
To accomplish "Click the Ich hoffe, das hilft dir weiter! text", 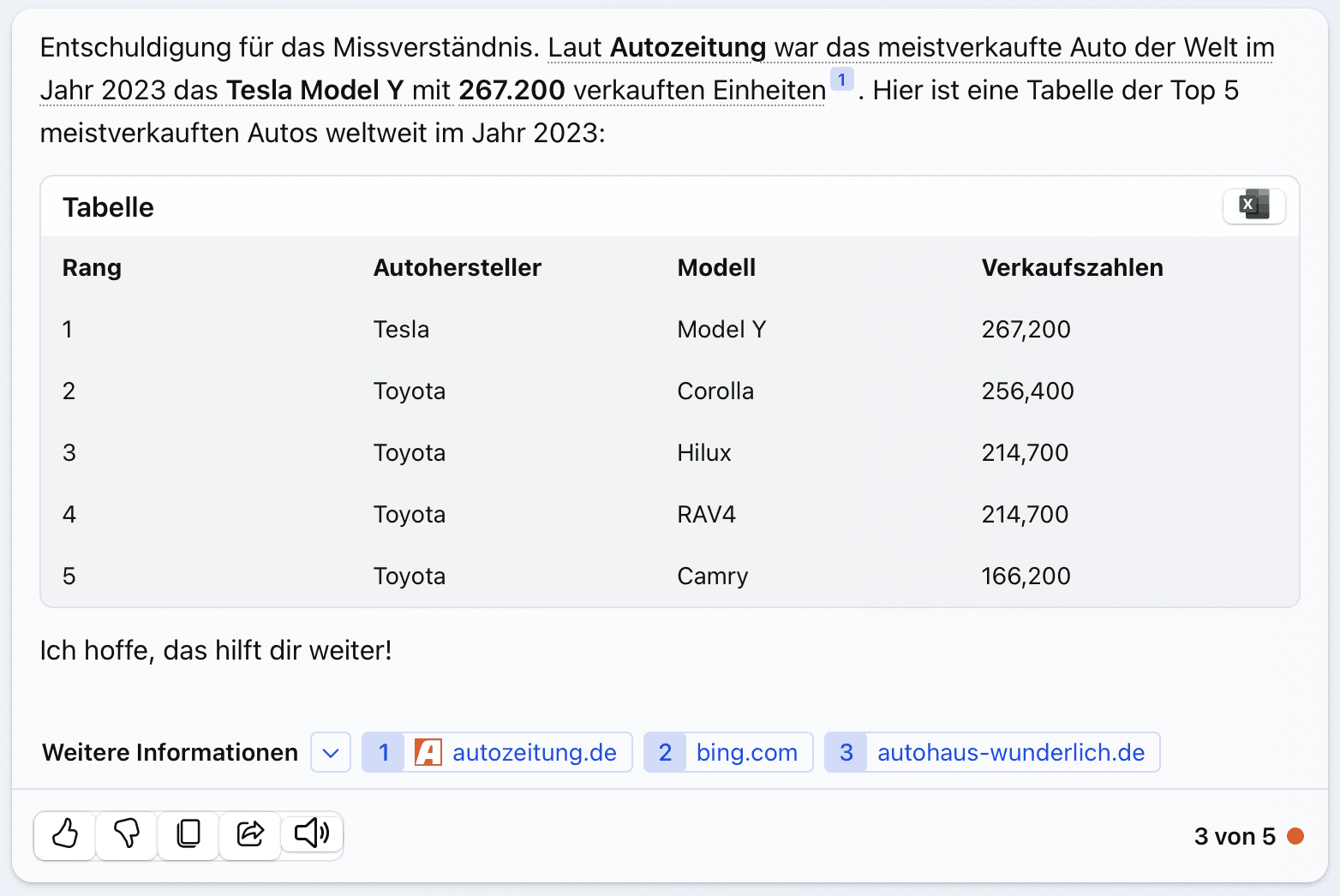I will tap(216, 650).
